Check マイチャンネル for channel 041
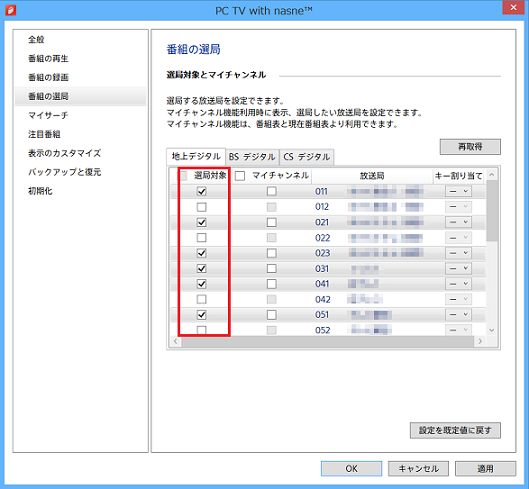 (272, 284)
